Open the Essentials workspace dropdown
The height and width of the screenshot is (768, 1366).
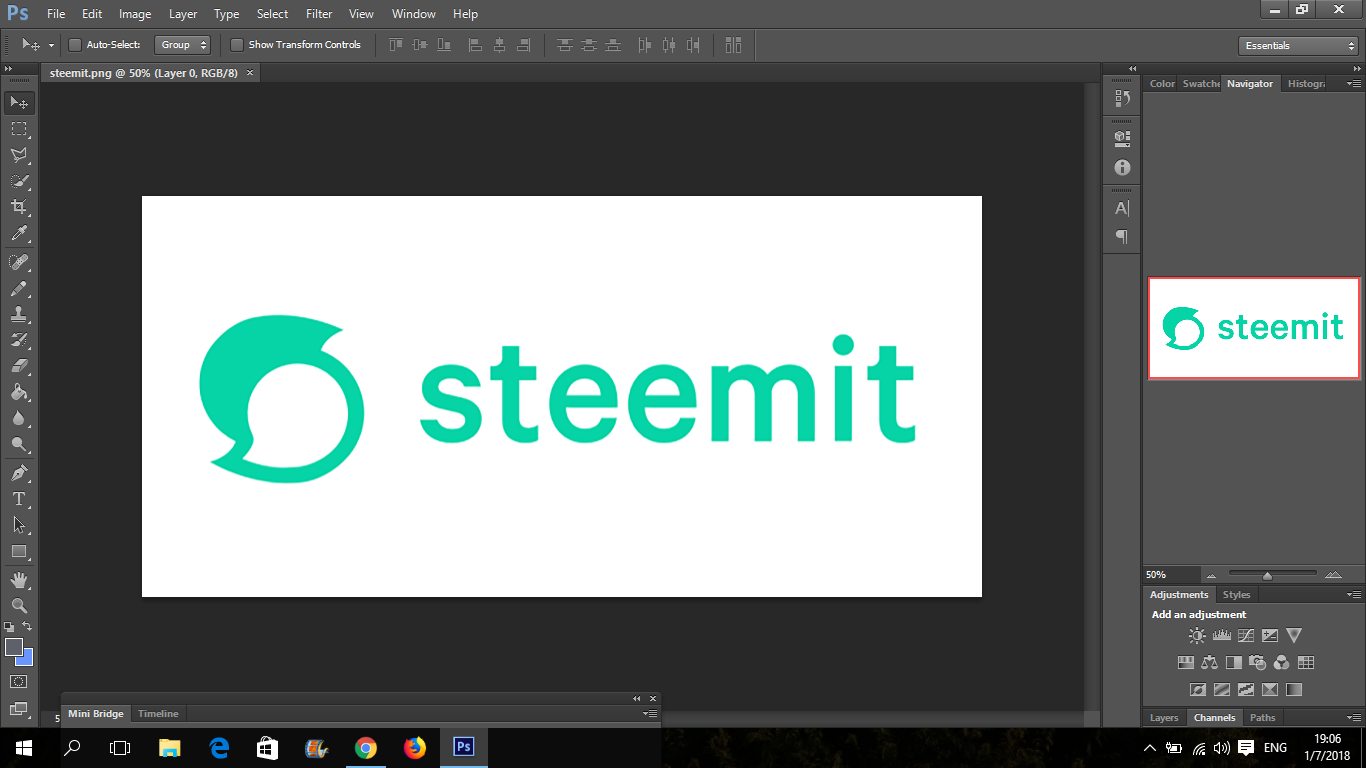coord(1297,46)
